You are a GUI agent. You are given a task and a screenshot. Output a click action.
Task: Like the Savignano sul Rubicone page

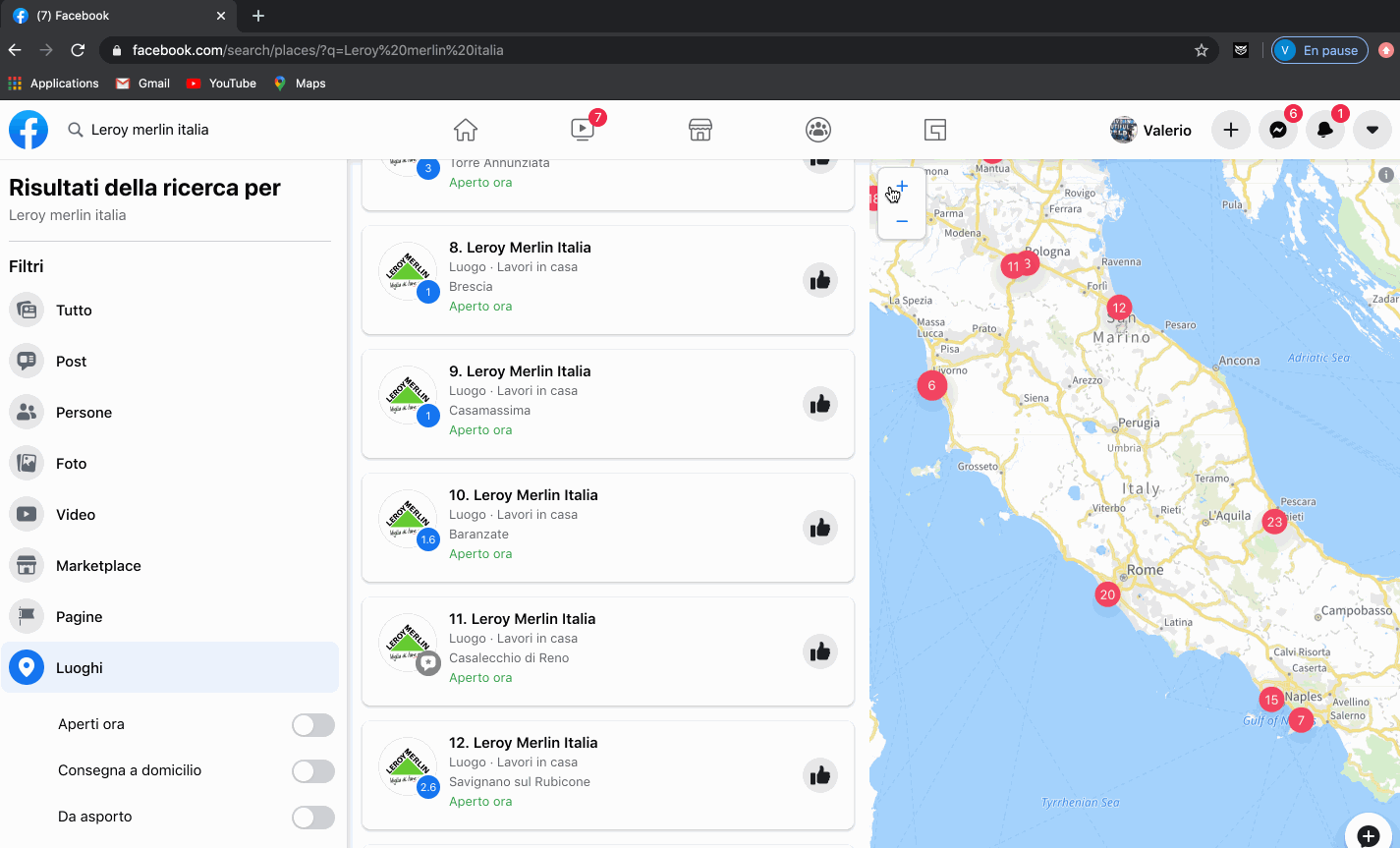[820, 776]
